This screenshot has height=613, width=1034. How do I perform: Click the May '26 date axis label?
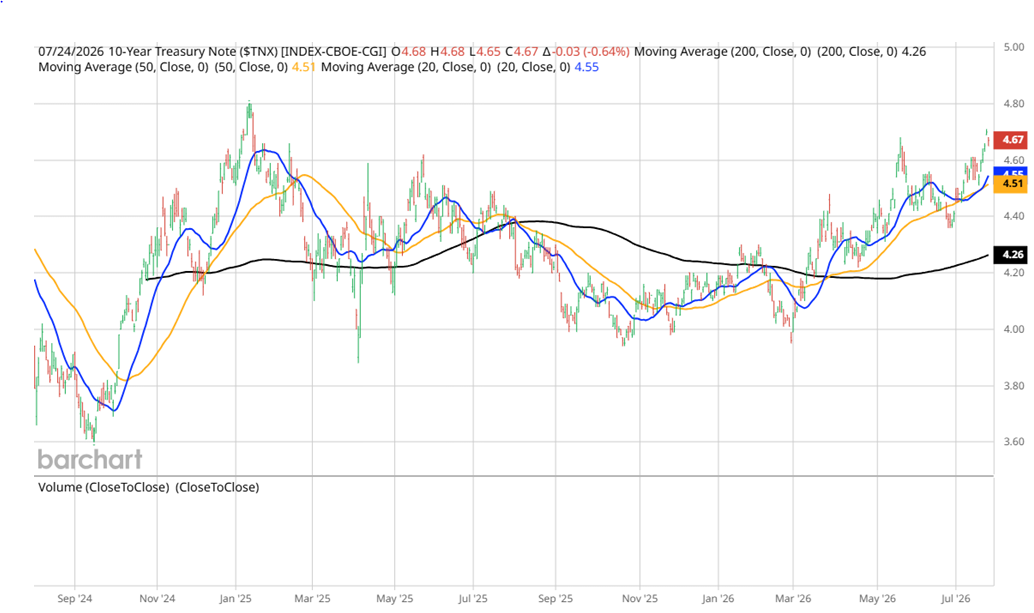click(877, 598)
